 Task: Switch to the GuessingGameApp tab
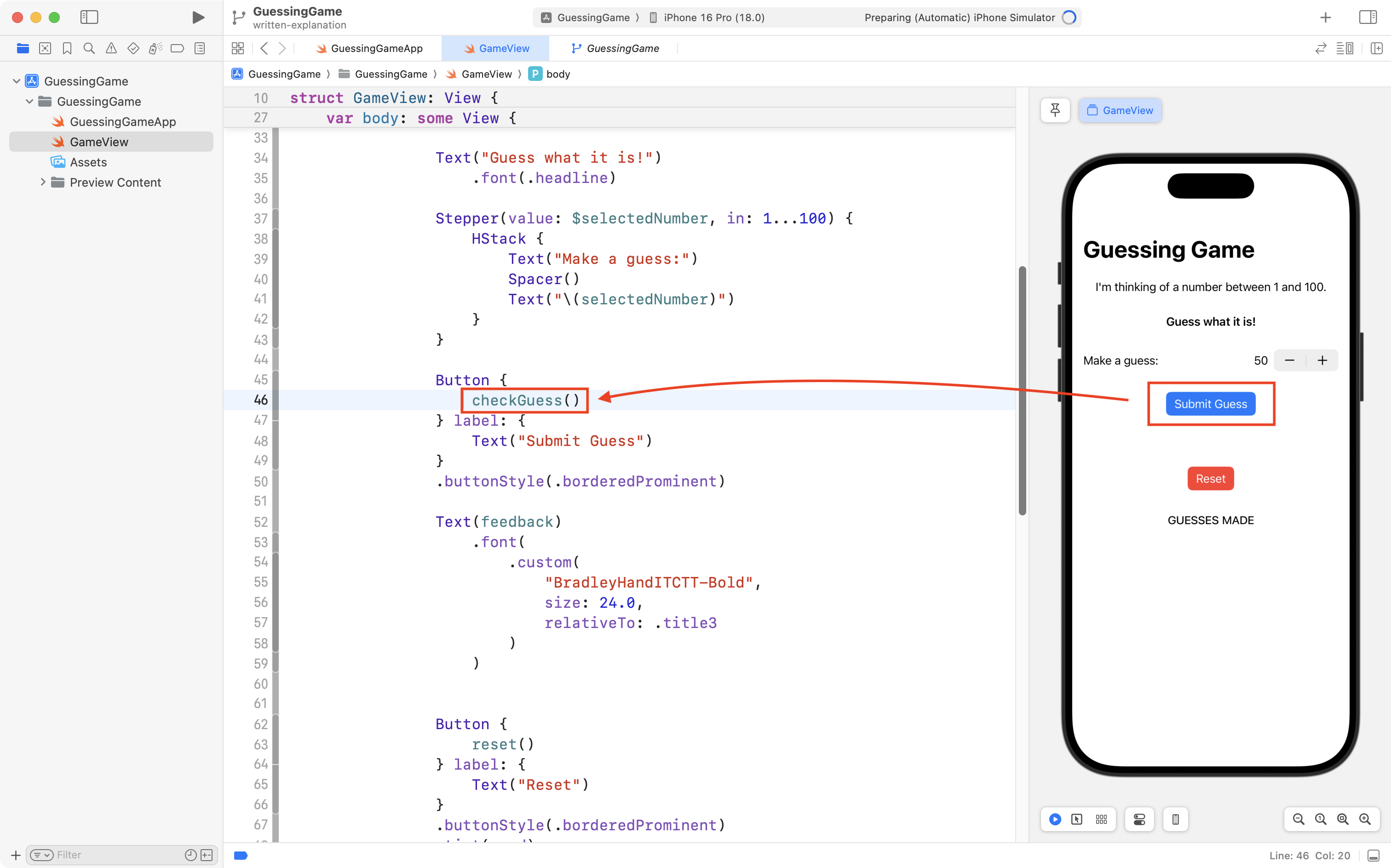[x=376, y=48]
